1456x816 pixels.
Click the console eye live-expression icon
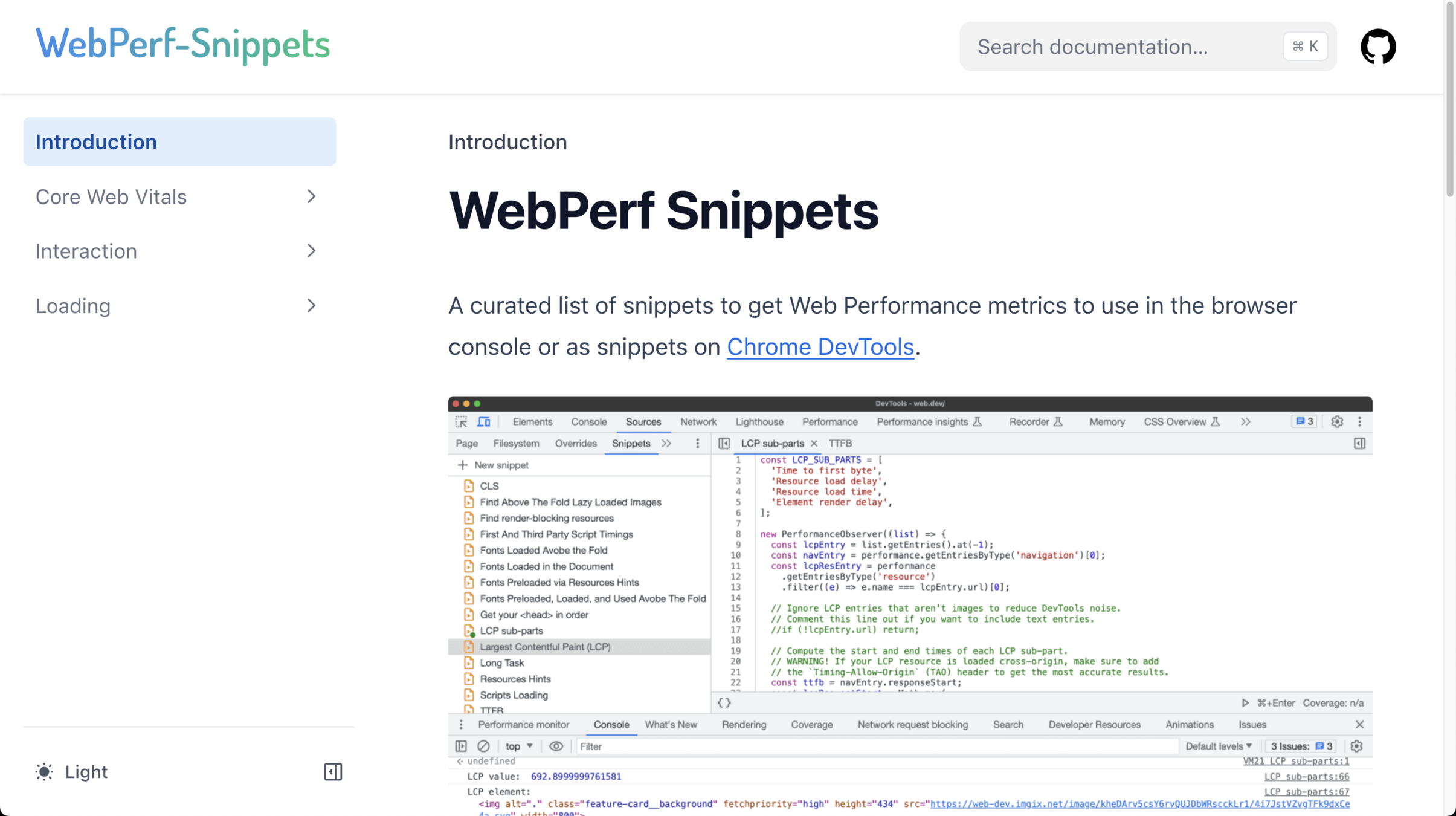point(556,746)
